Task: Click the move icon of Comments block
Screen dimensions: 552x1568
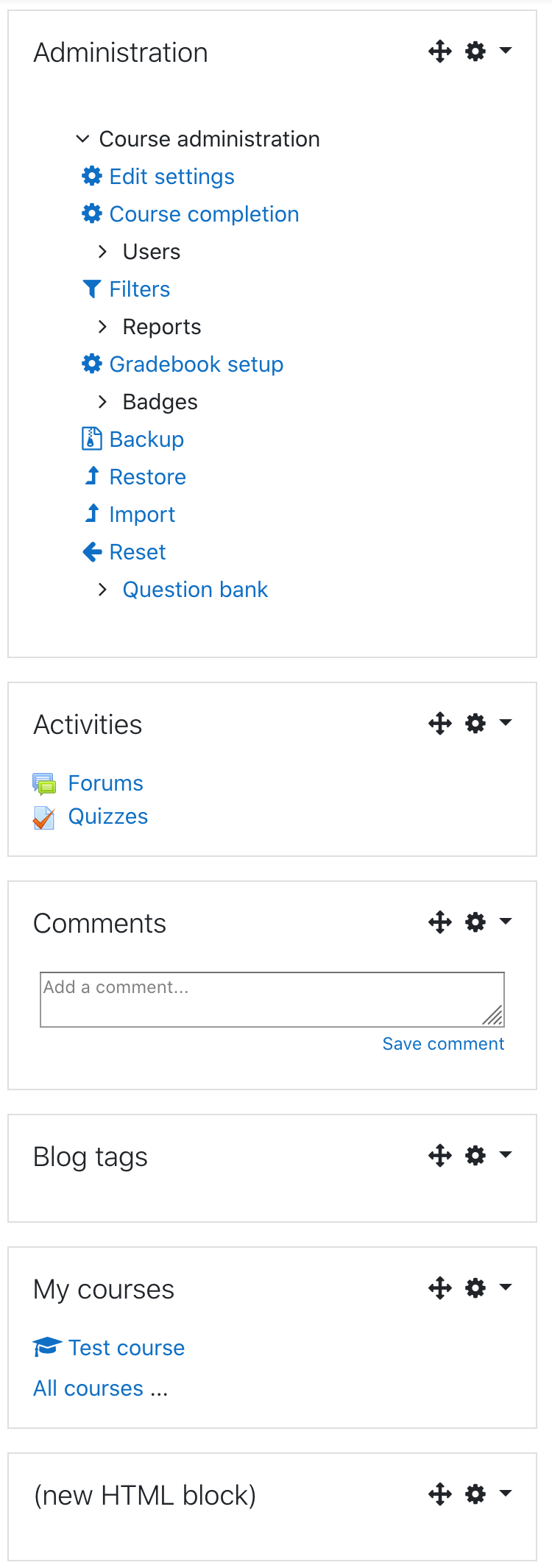Action: (x=440, y=922)
